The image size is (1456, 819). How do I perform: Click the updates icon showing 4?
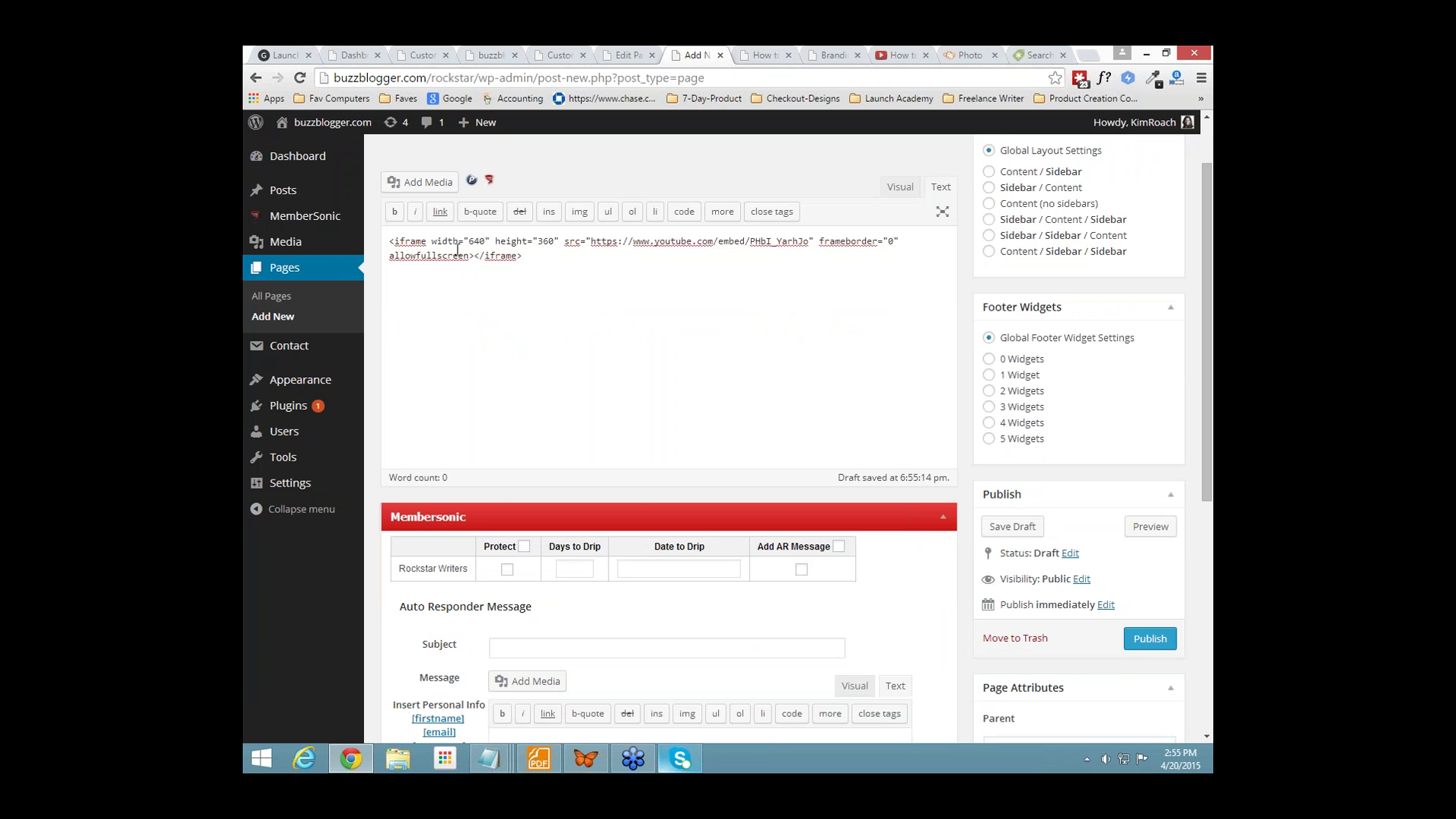(396, 122)
